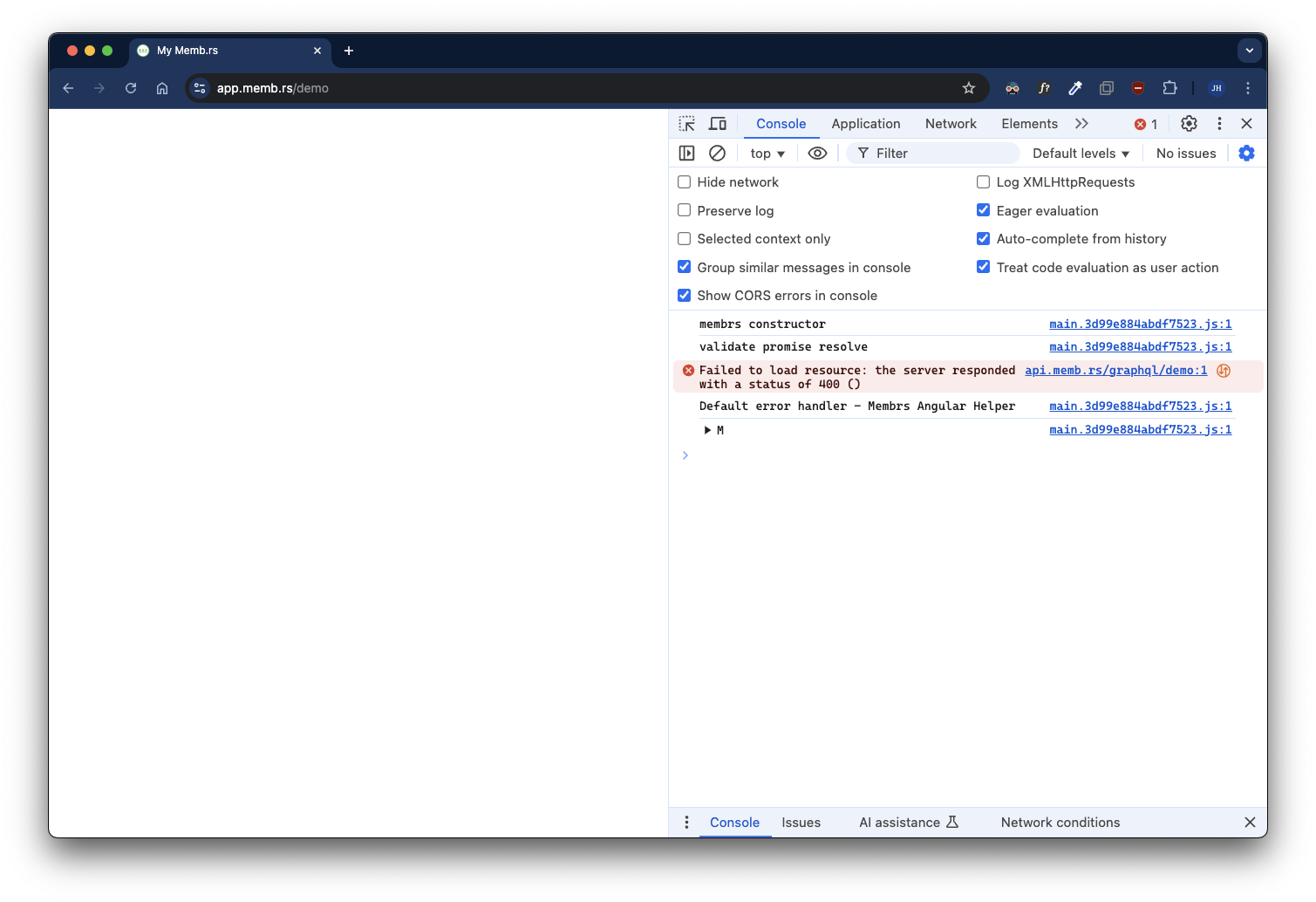Clear the console with the clear icon
1316x902 pixels.
click(717, 154)
